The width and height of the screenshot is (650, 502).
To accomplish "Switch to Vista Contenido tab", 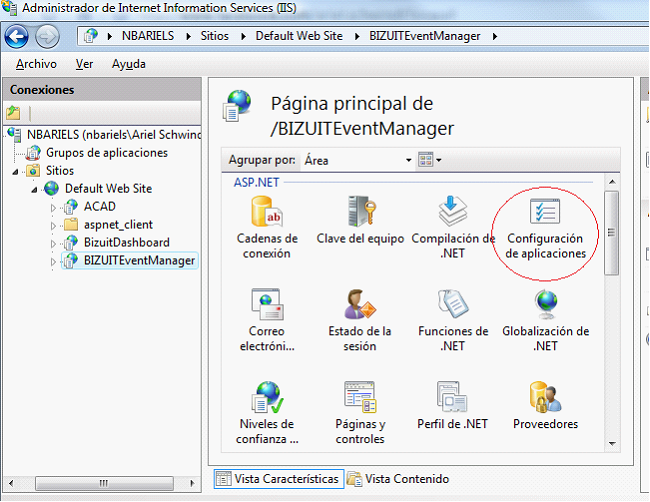I will click(x=398, y=479).
